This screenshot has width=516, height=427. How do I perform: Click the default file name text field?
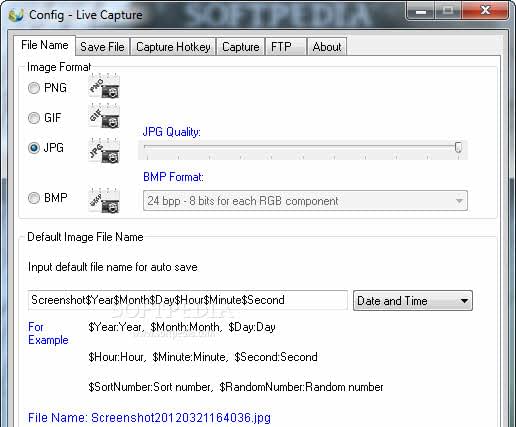click(x=188, y=300)
